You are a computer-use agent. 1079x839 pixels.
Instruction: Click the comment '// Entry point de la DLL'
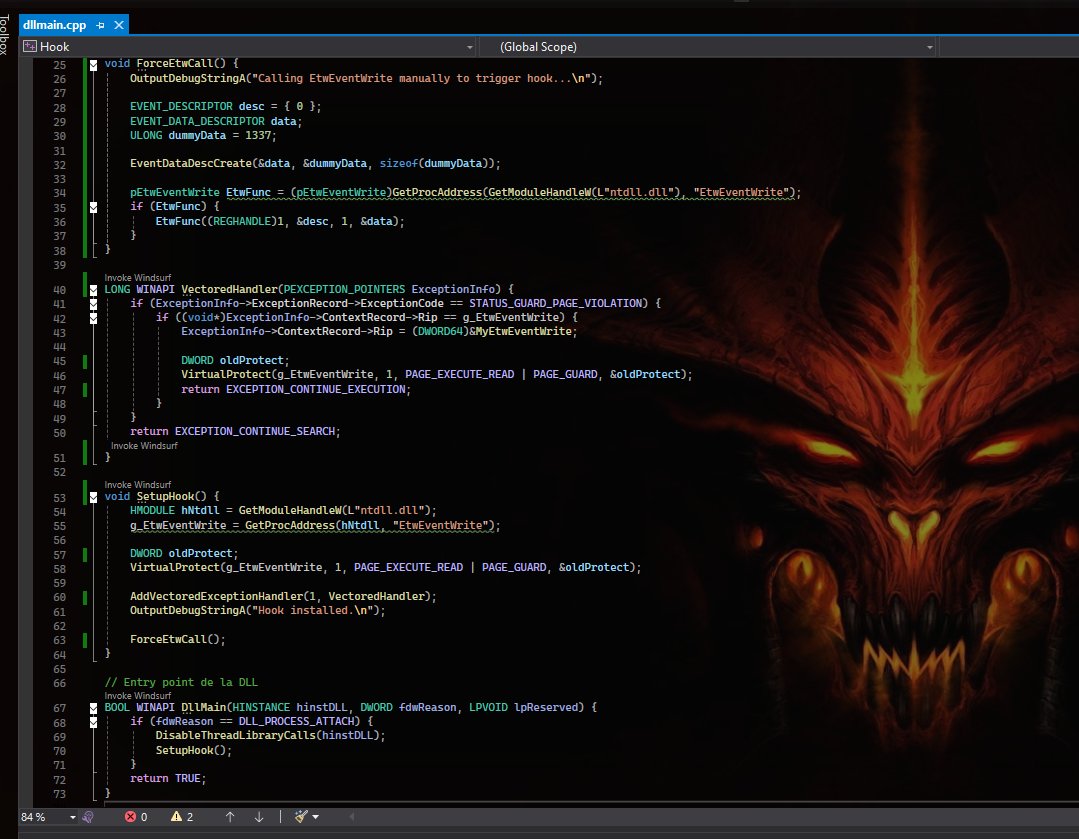click(x=181, y=682)
